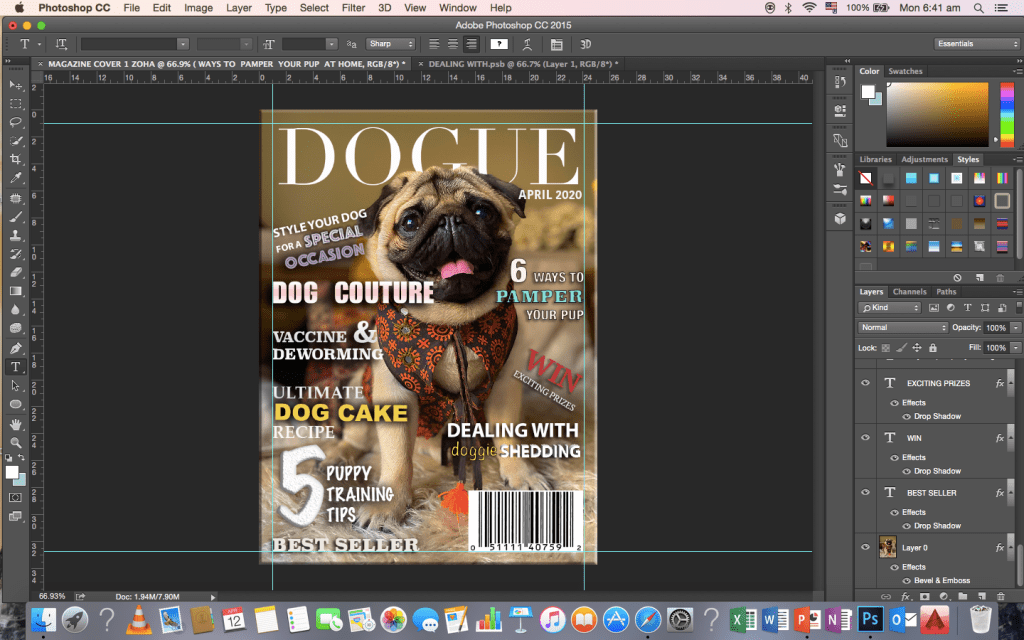
Task: Select the BEST SELLER layer
Action: point(931,493)
